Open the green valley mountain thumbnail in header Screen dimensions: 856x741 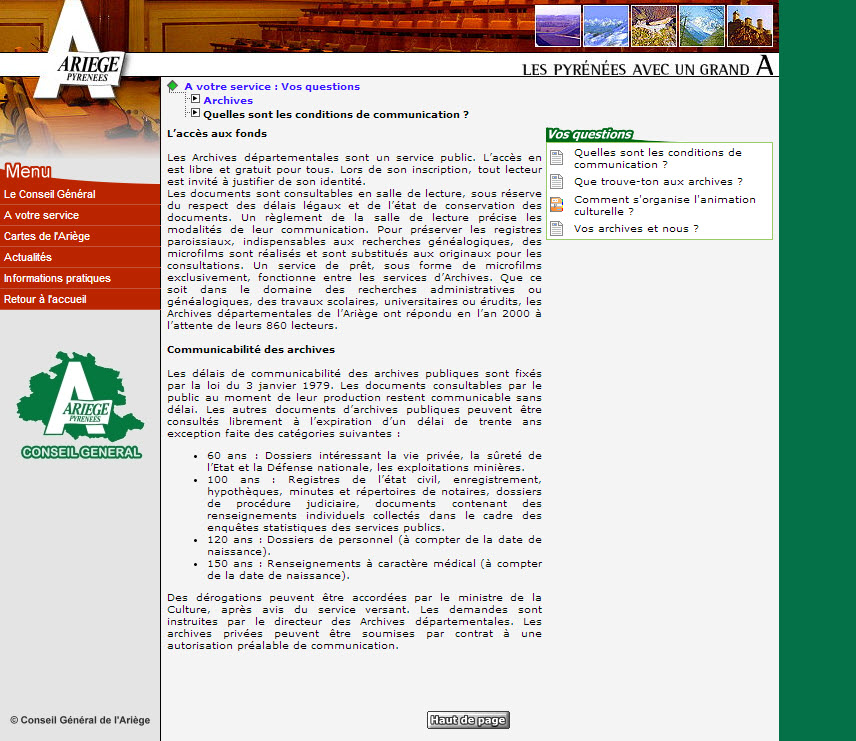click(702, 26)
